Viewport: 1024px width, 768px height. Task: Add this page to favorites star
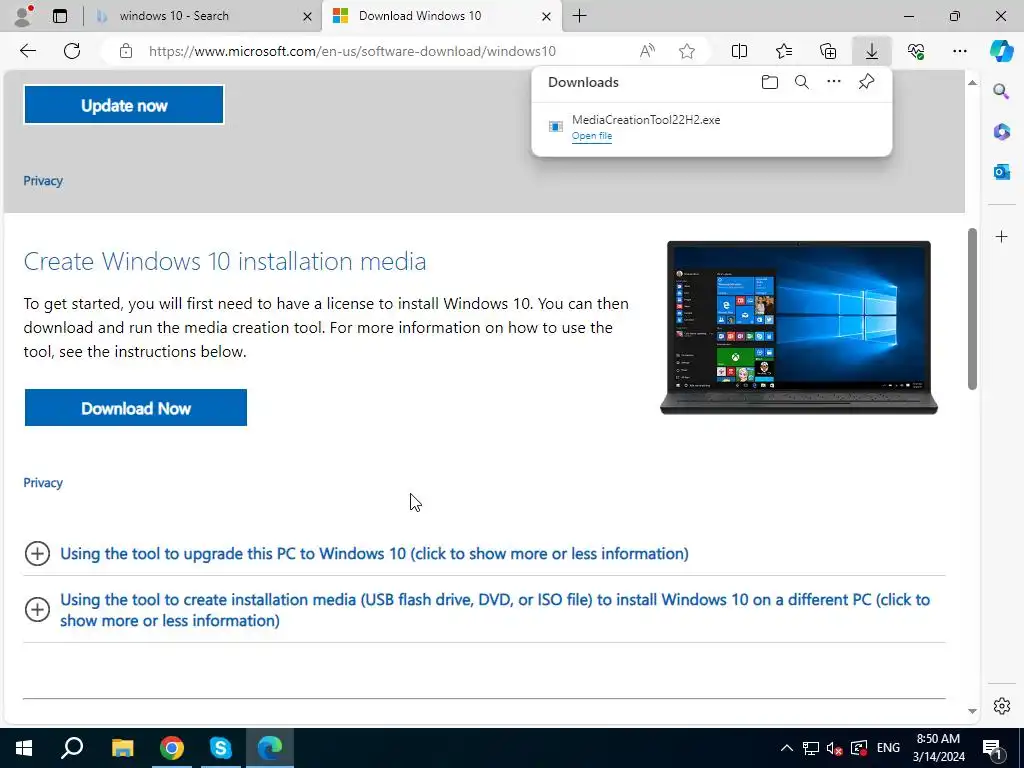(x=686, y=51)
